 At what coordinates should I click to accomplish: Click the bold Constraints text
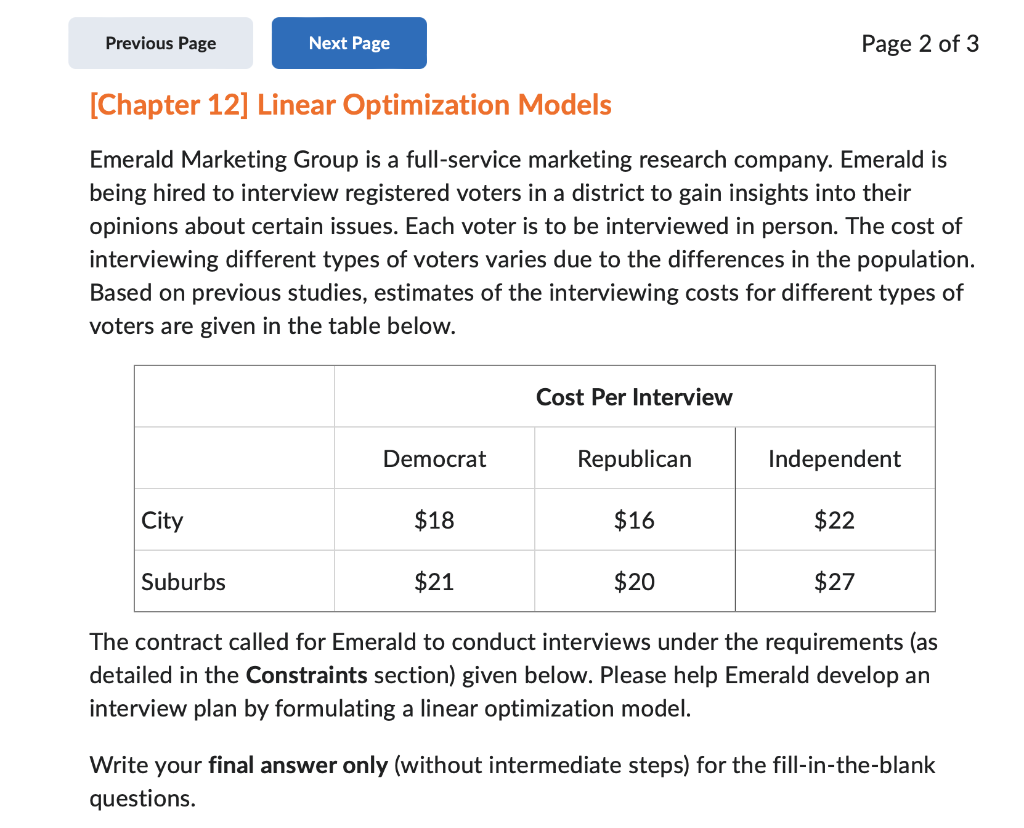(x=306, y=675)
